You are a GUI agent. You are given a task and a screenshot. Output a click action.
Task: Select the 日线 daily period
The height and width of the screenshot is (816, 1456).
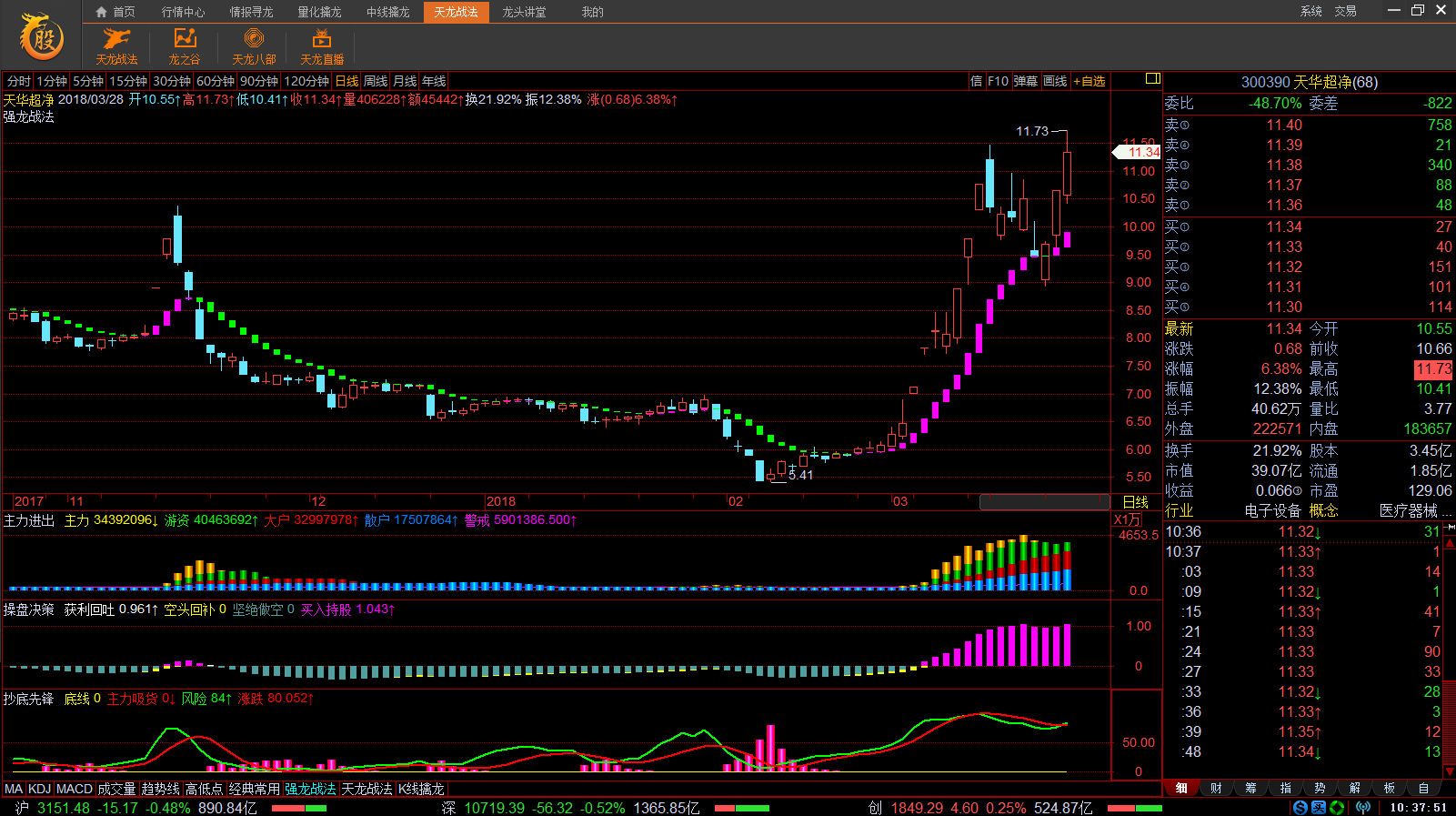[x=346, y=81]
